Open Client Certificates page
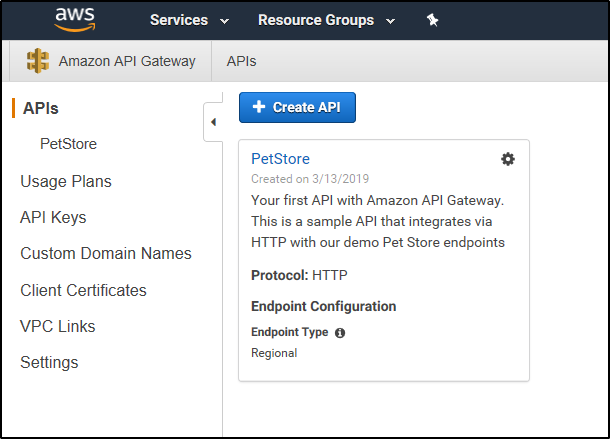The width and height of the screenshot is (610, 439). [x=83, y=290]
